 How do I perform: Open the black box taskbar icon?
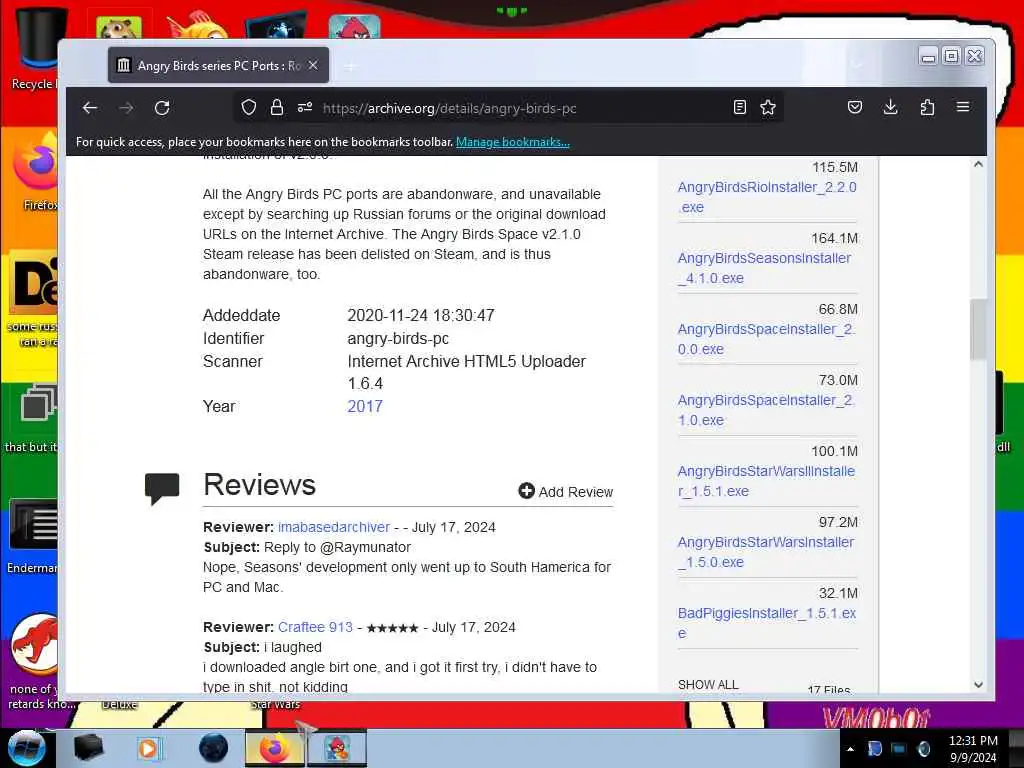(x=88, y=748)
